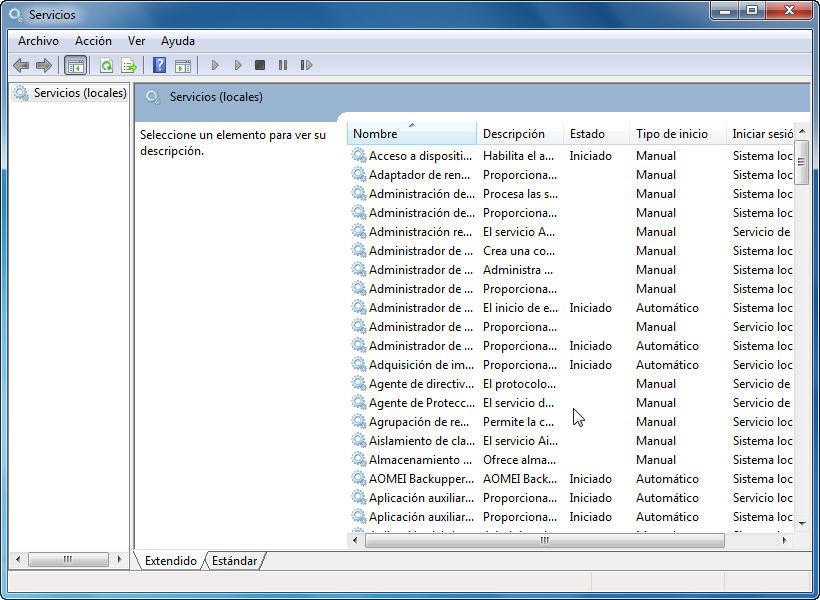
Task: Toggle the Show/Hide console tree toolbar icon
Action: tap(75, 65)
